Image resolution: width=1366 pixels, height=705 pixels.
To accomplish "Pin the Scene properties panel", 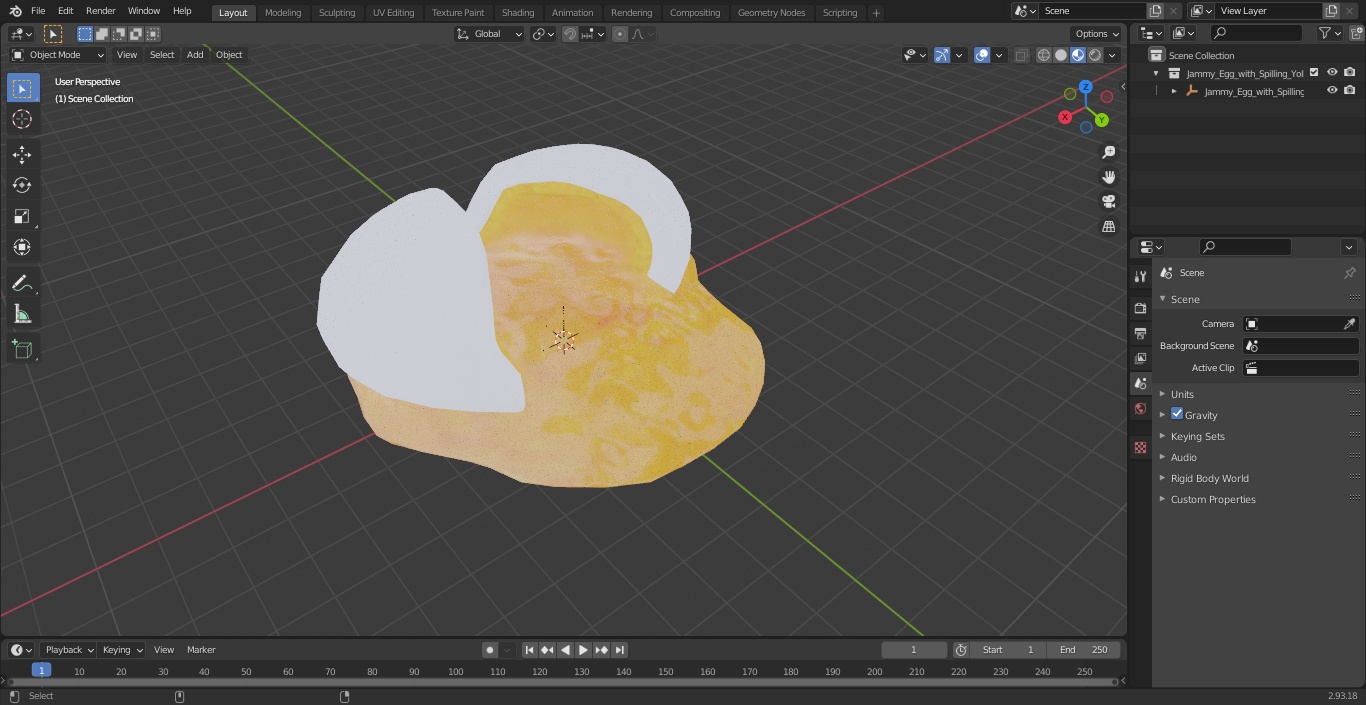I will click(x=1349, y=273).
